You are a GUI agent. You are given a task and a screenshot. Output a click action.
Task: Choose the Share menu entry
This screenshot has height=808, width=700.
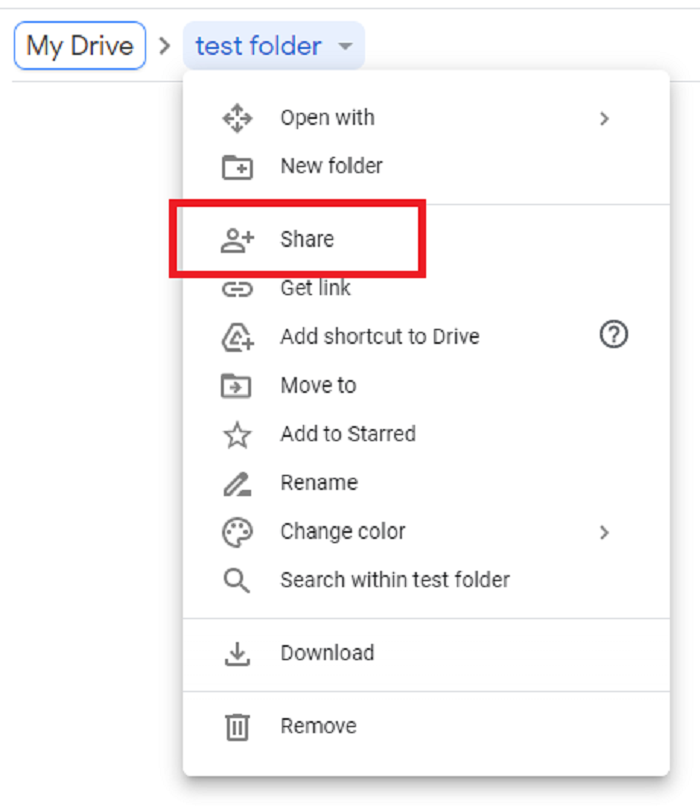pyautogui.click(x=307, y=240)
